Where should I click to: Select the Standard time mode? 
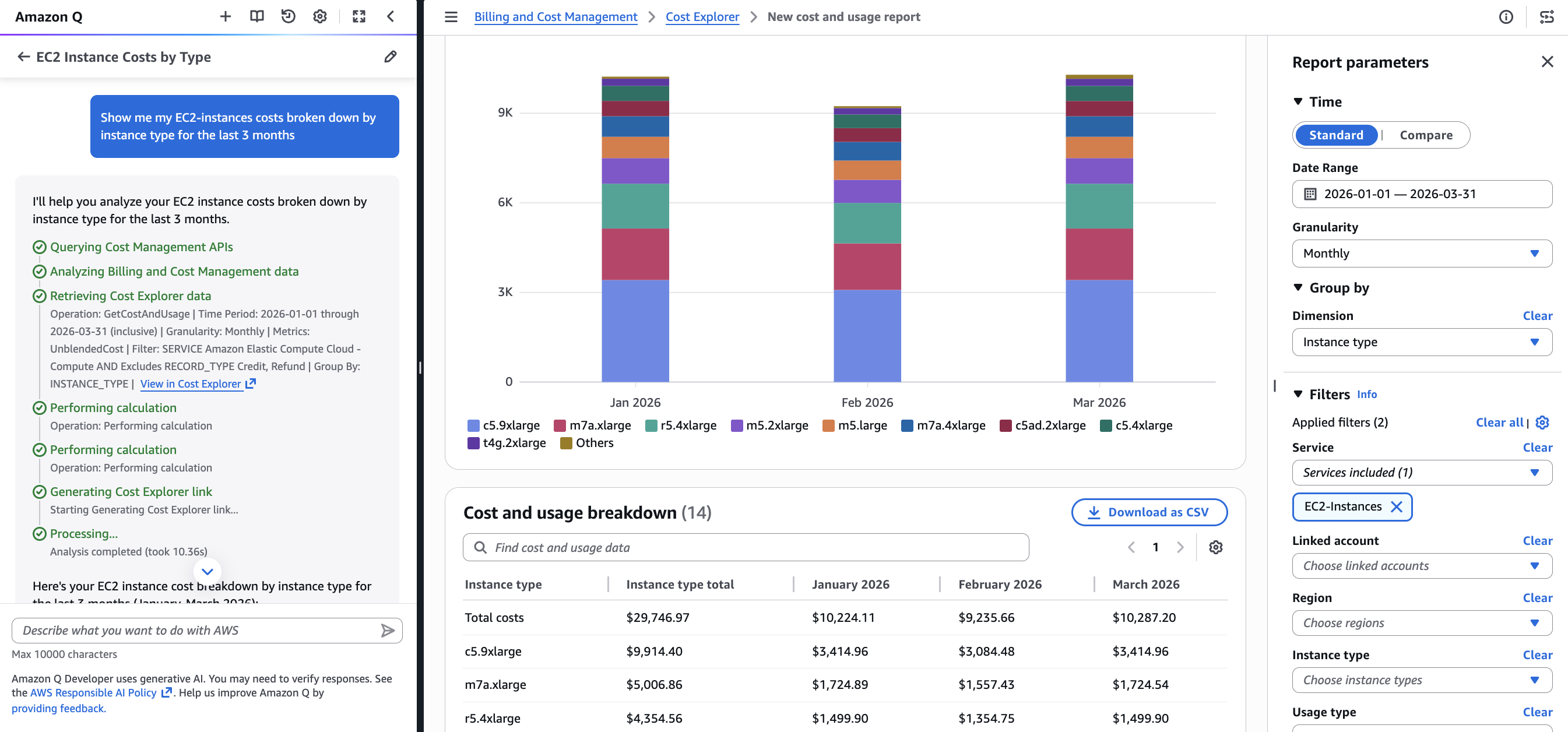click(x=1336, y=135)
